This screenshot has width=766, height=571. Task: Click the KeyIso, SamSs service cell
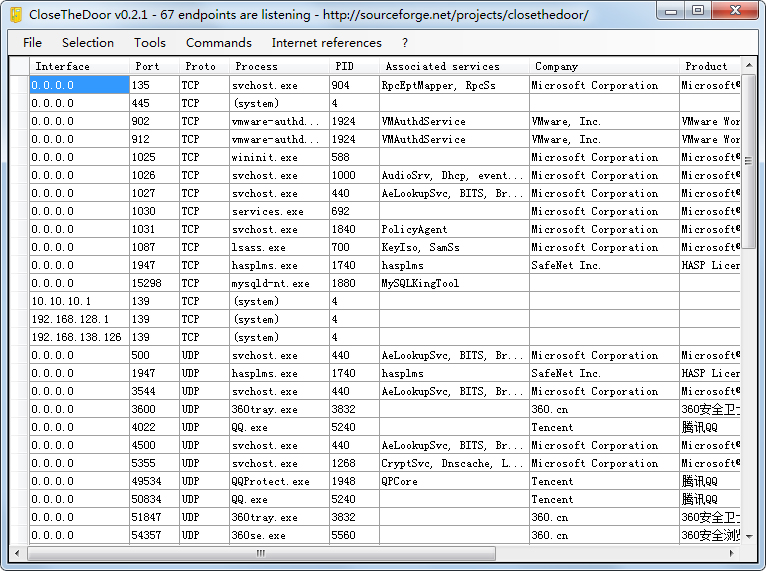pos(454,247)
